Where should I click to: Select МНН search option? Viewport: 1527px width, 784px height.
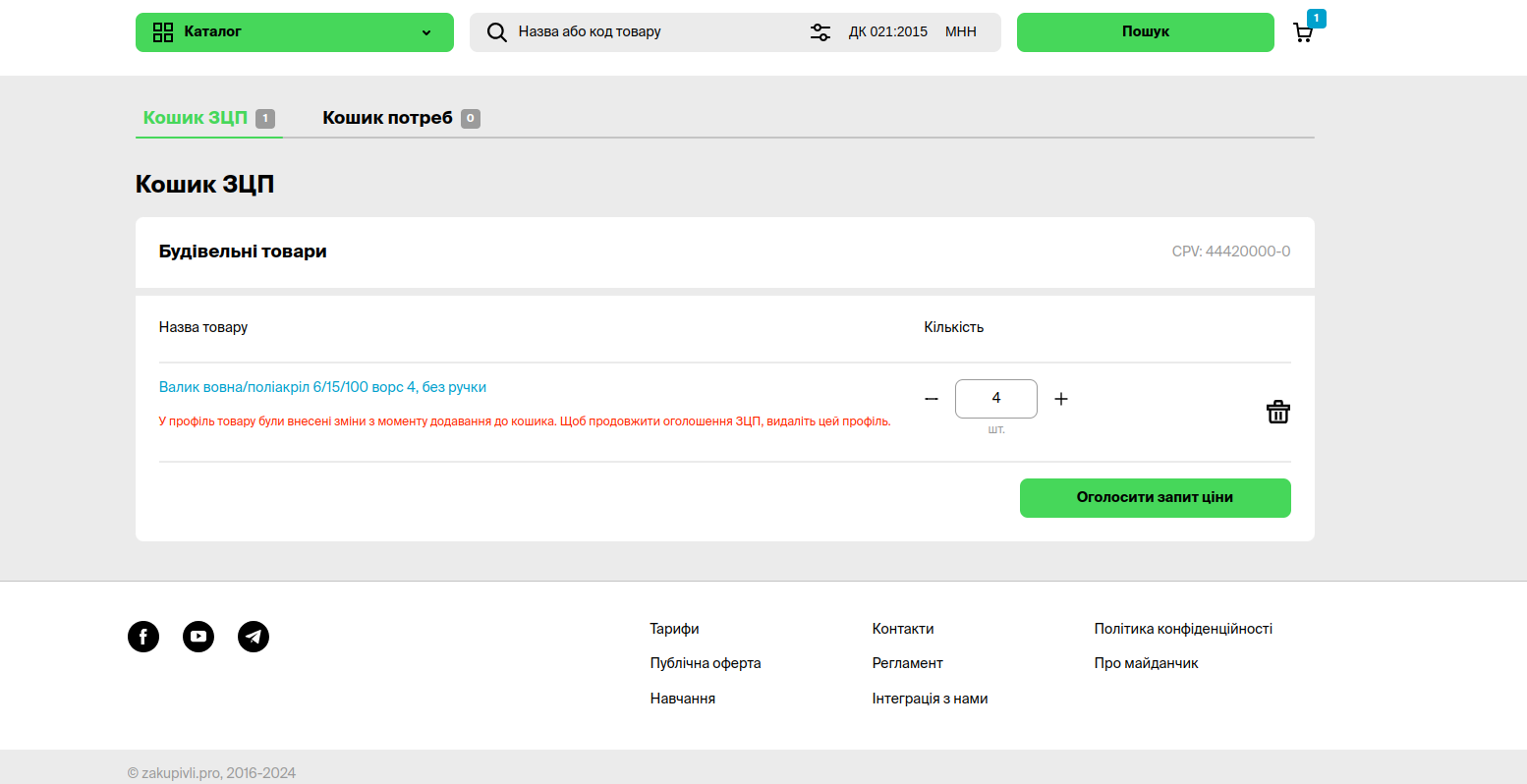point(960,32)
